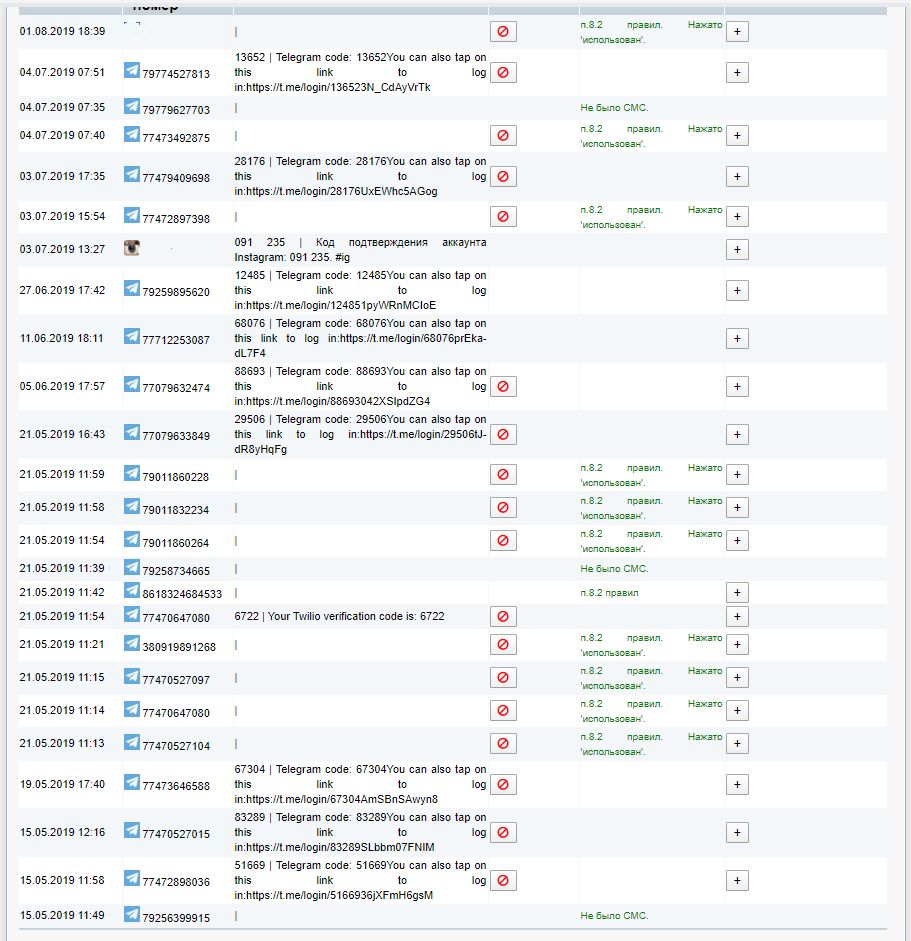
Task: Click the plus button in the Twilio verification row
Action: pos(737,616)
